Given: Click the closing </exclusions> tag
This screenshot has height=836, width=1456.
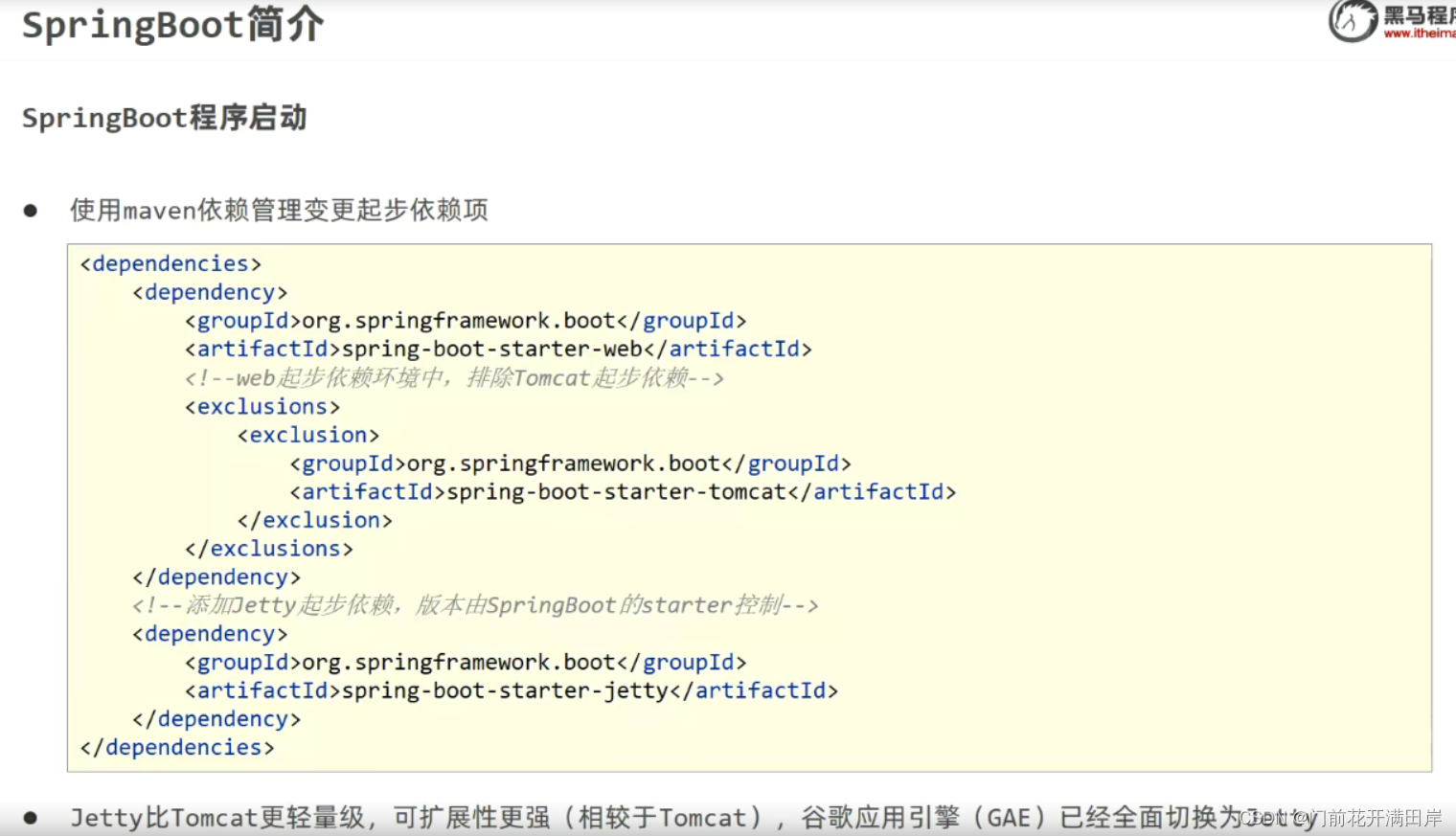Looking at the screenshot, I should click(x=269, y=549).
